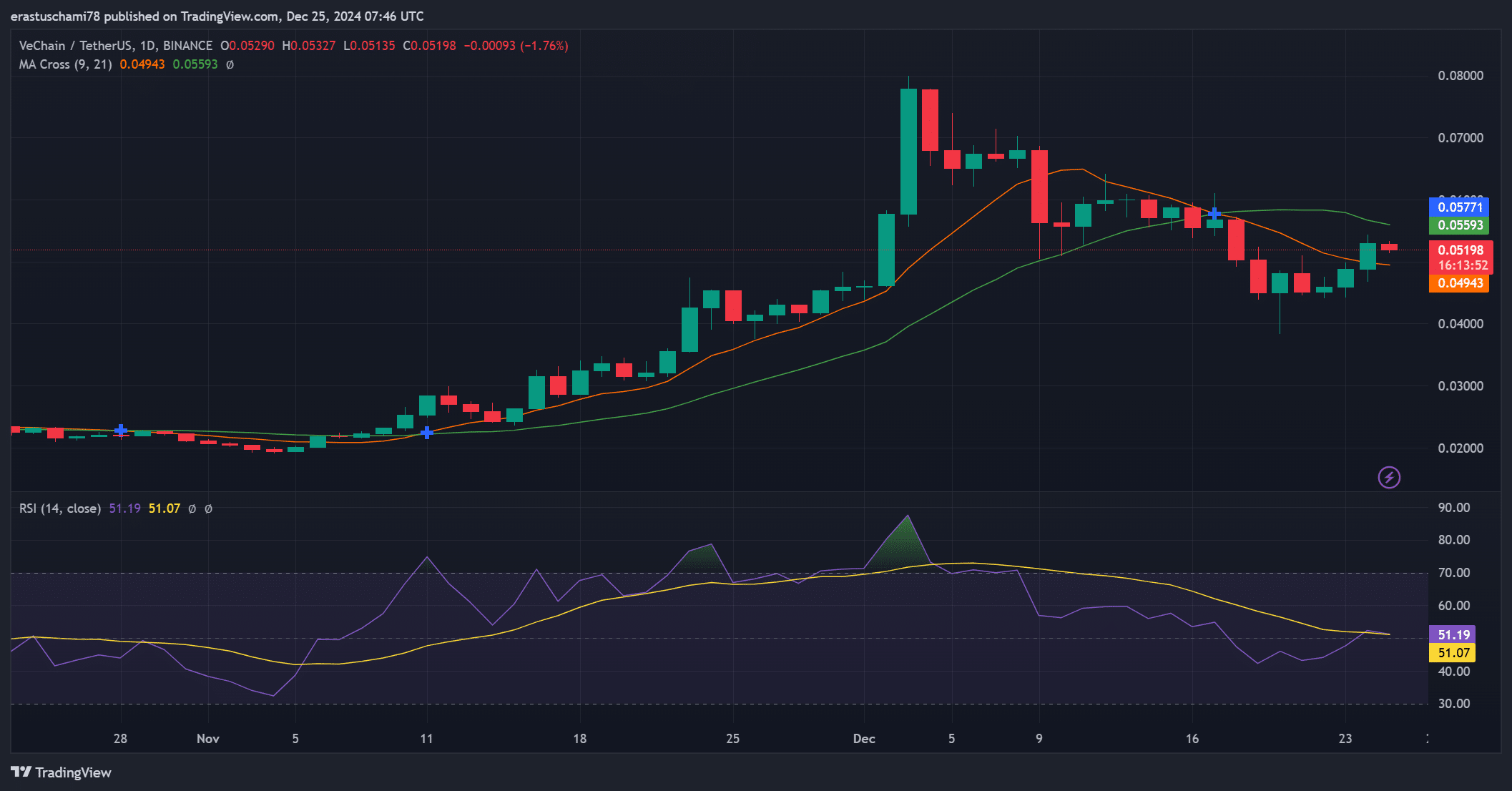Click the orange 0.04943 MA price label
Screen dimensions: 1512x791
click(x=1460, y=283)
